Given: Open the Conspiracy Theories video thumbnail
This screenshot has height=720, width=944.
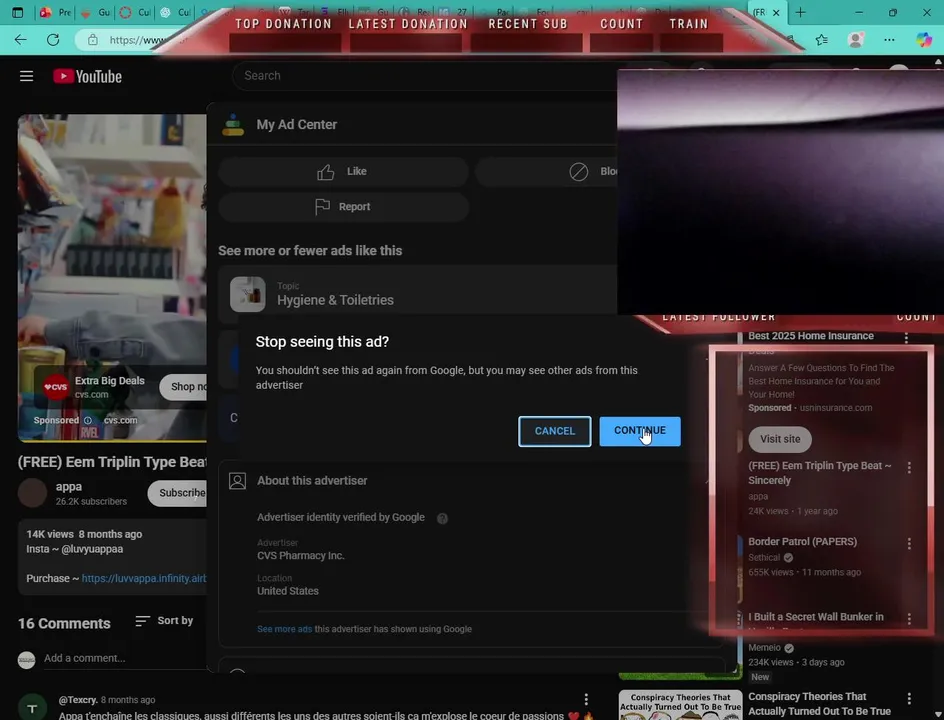Looking at the screenshot, I should (680, 705).
